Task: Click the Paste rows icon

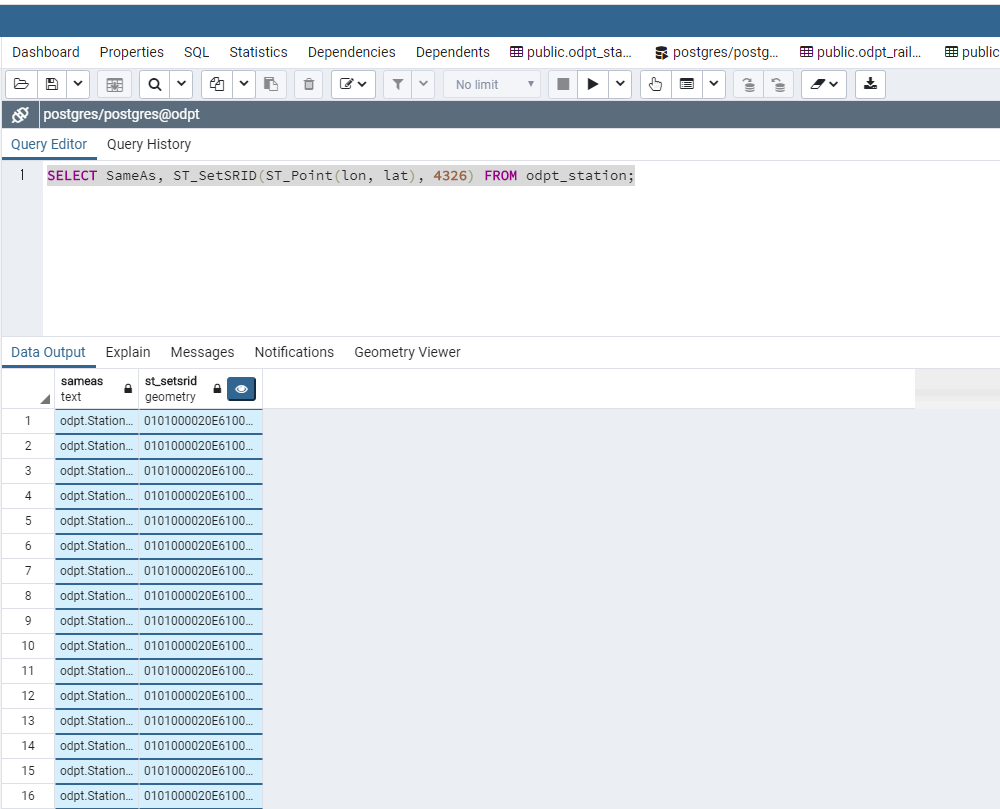Action: tap(271, 84)
